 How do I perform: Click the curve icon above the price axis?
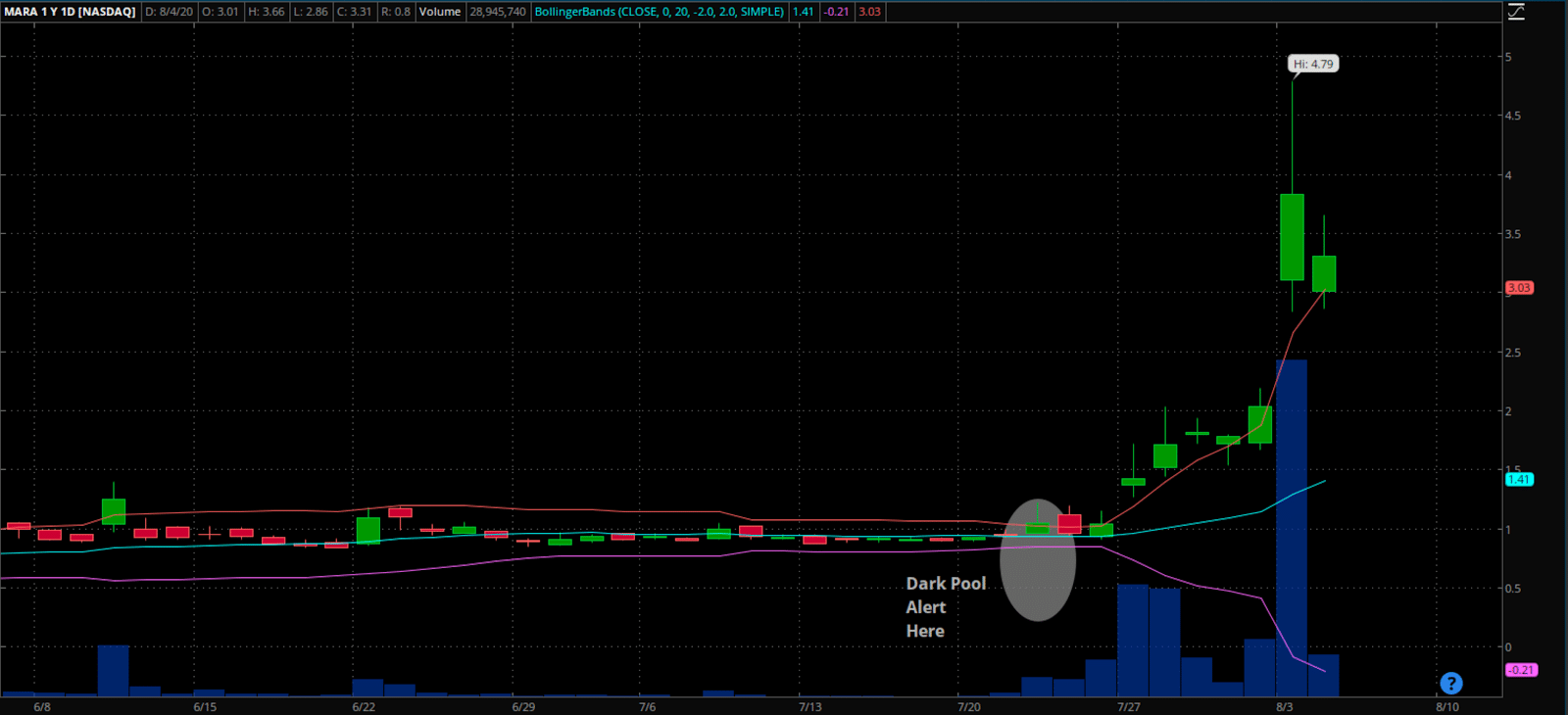tap(1516, 12)
